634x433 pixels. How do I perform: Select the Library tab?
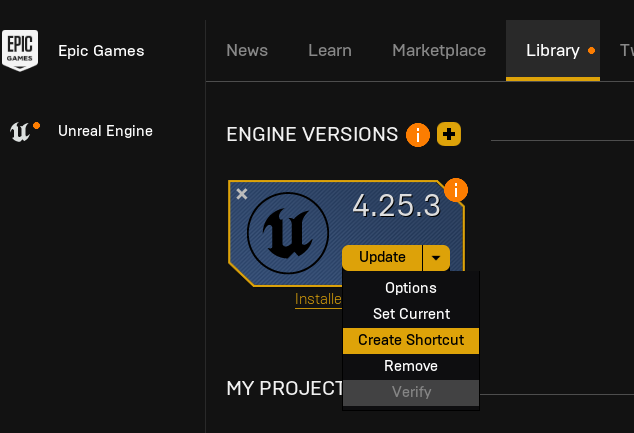click(553, 51)
